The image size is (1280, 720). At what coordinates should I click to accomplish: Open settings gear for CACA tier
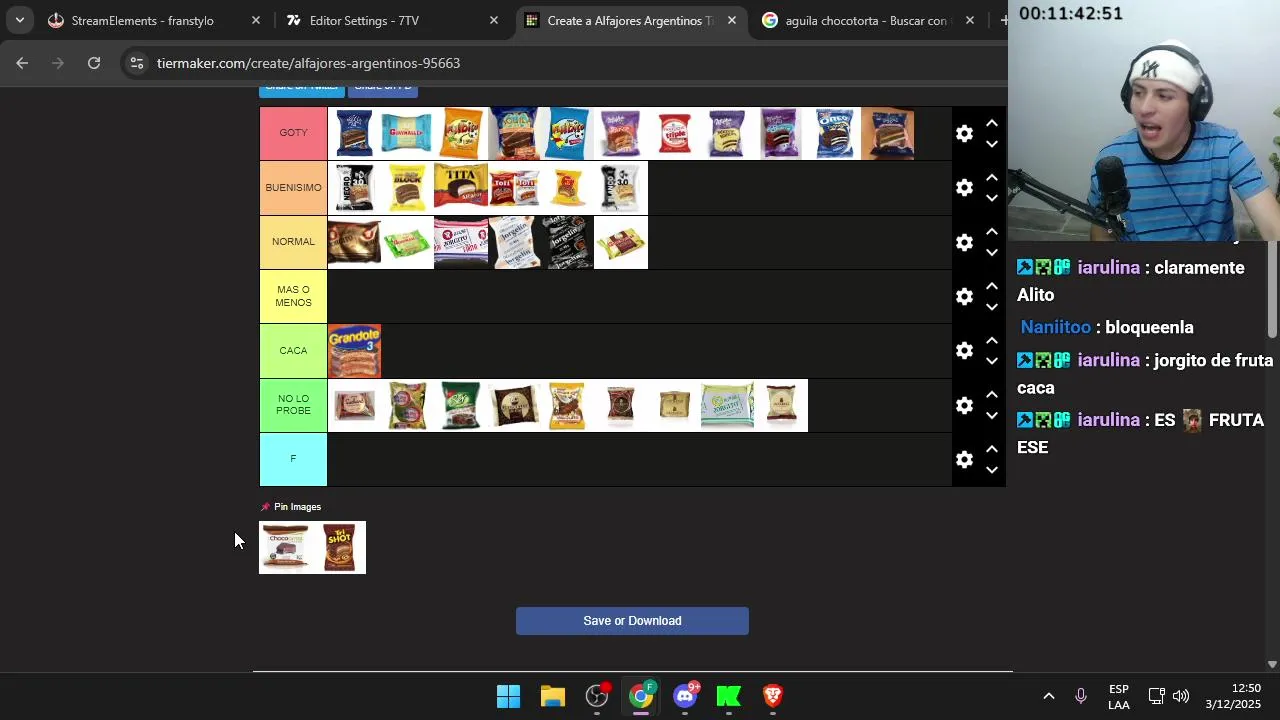click(964, 350)
